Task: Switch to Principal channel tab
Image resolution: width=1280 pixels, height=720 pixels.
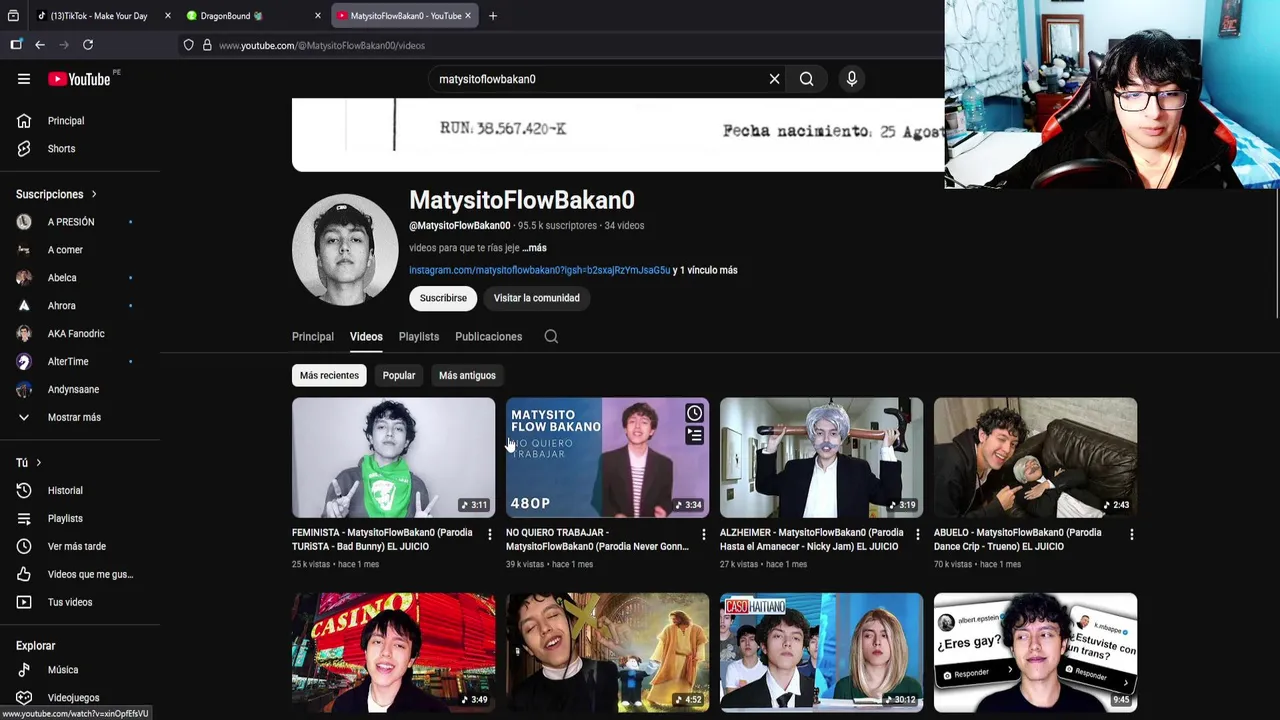Action: pyautogui.click(x=313, y=337)
